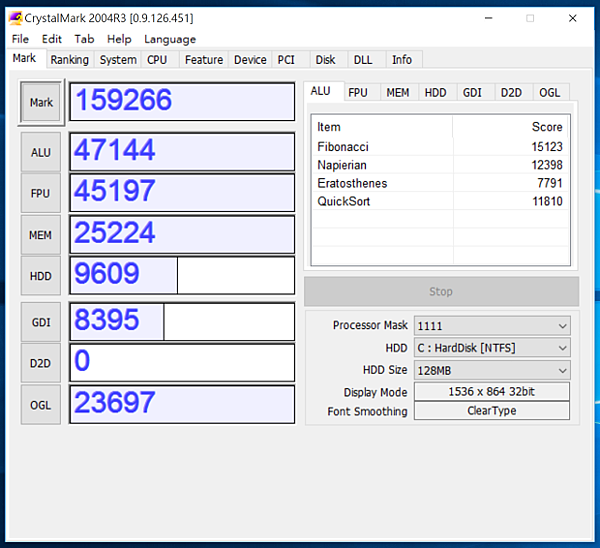Minimize the CrystalMark window

coord(489,18)
